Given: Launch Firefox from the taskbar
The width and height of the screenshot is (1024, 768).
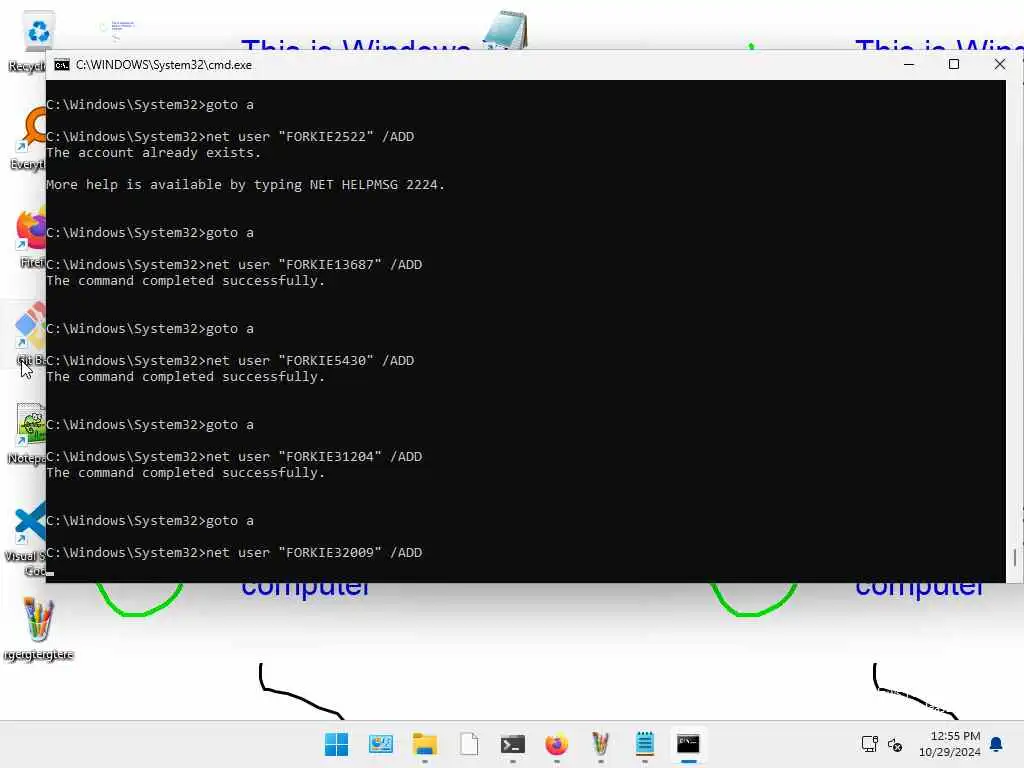Looking at the screenshot, I should pyautogui.click(x=556, y=744).
